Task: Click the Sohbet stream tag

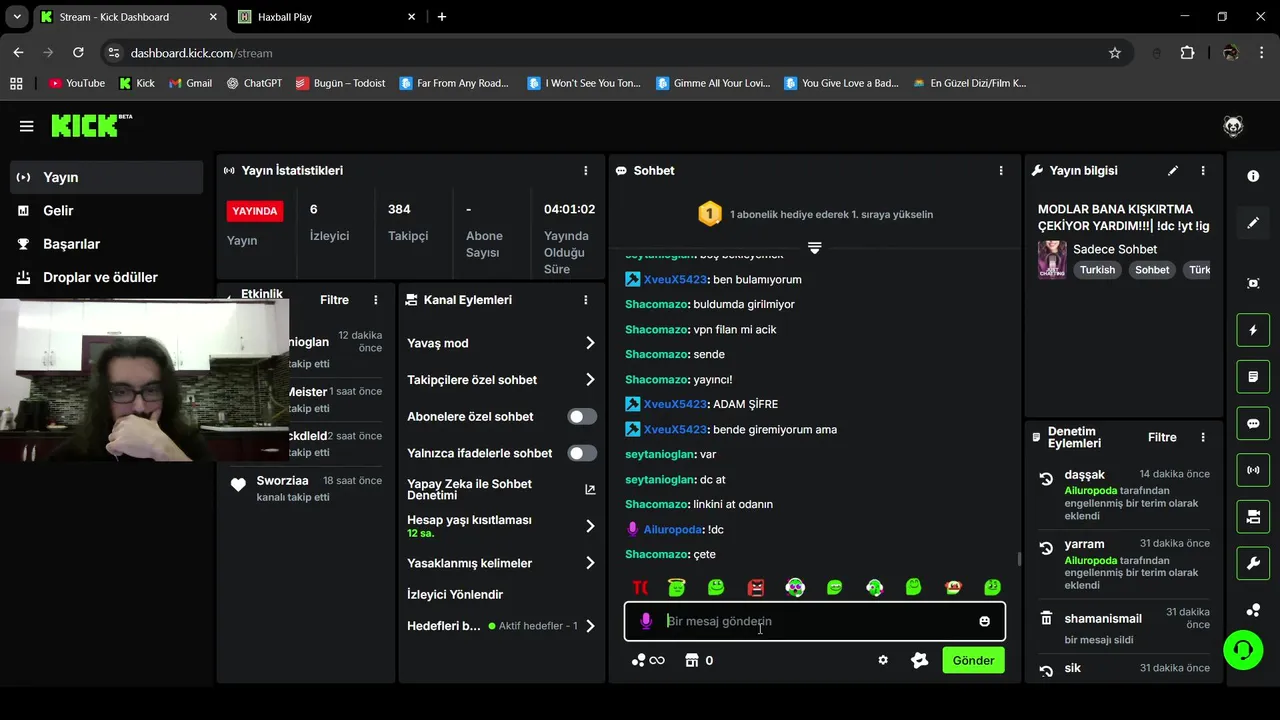Action: (x=1152, y=270)
